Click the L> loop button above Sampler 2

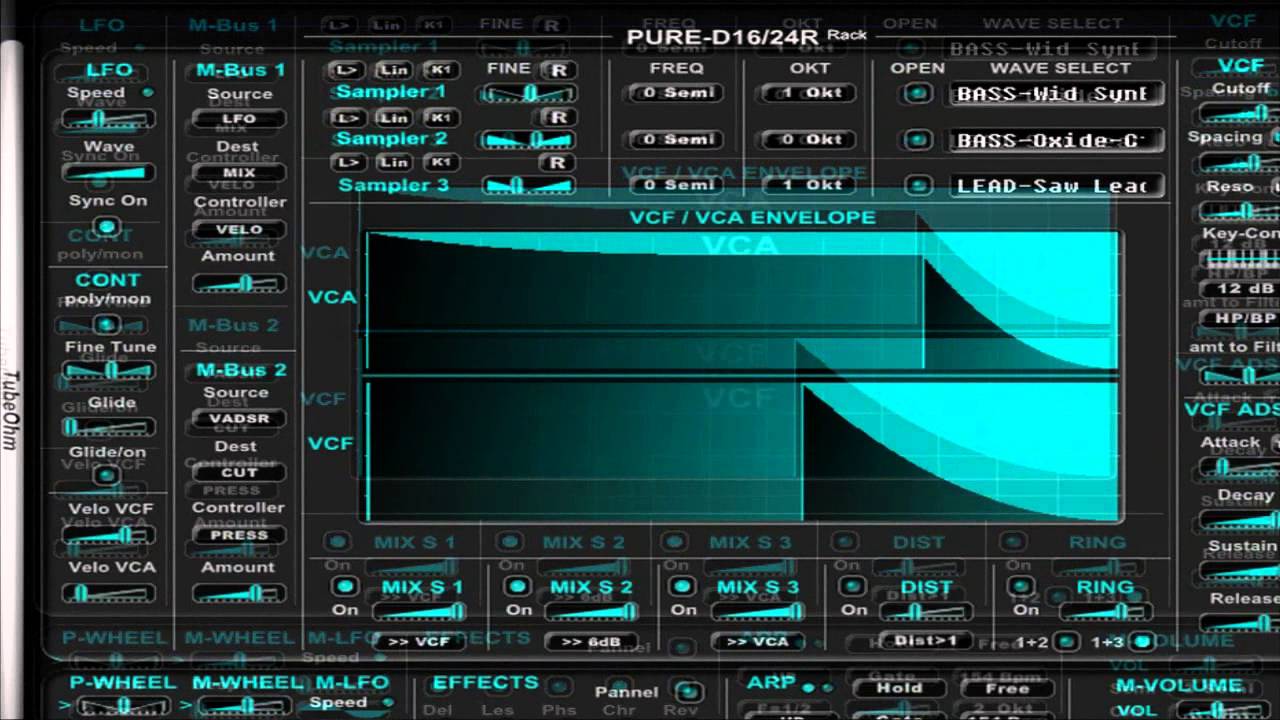(x=346, y=117)
